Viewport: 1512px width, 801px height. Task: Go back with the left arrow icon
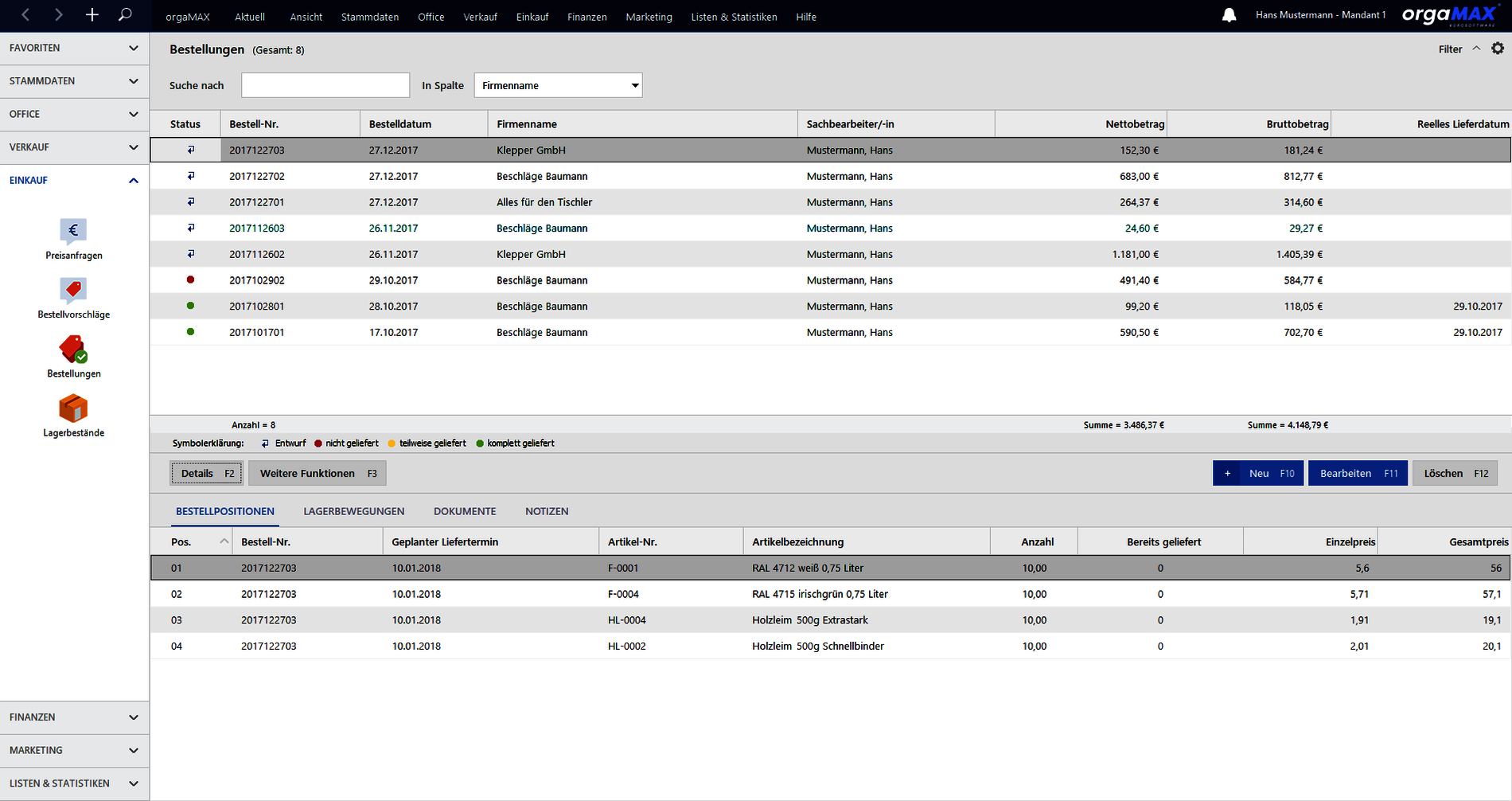click(x=25, y=15)
